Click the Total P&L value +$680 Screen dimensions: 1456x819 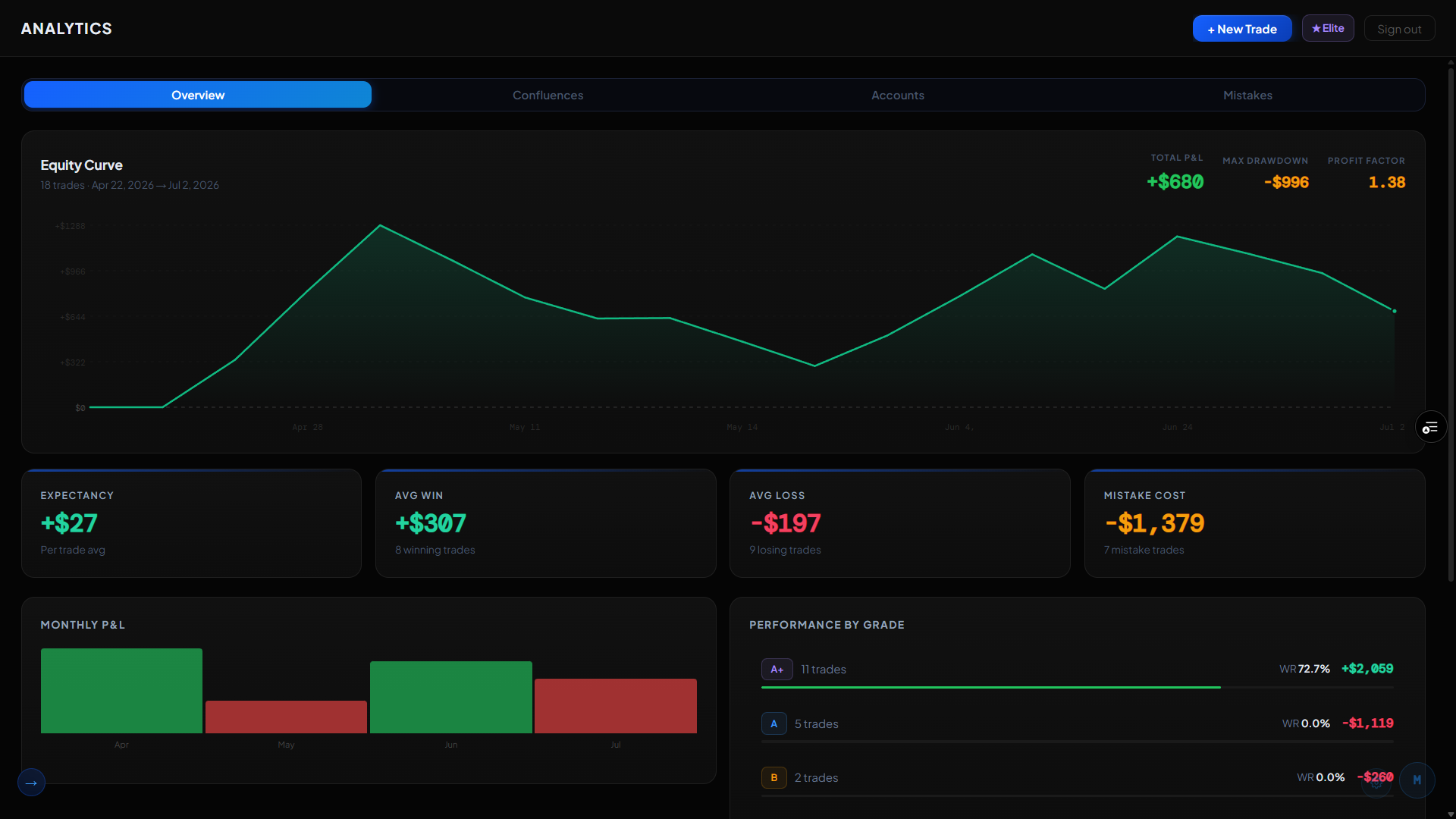click(1175, 182)
